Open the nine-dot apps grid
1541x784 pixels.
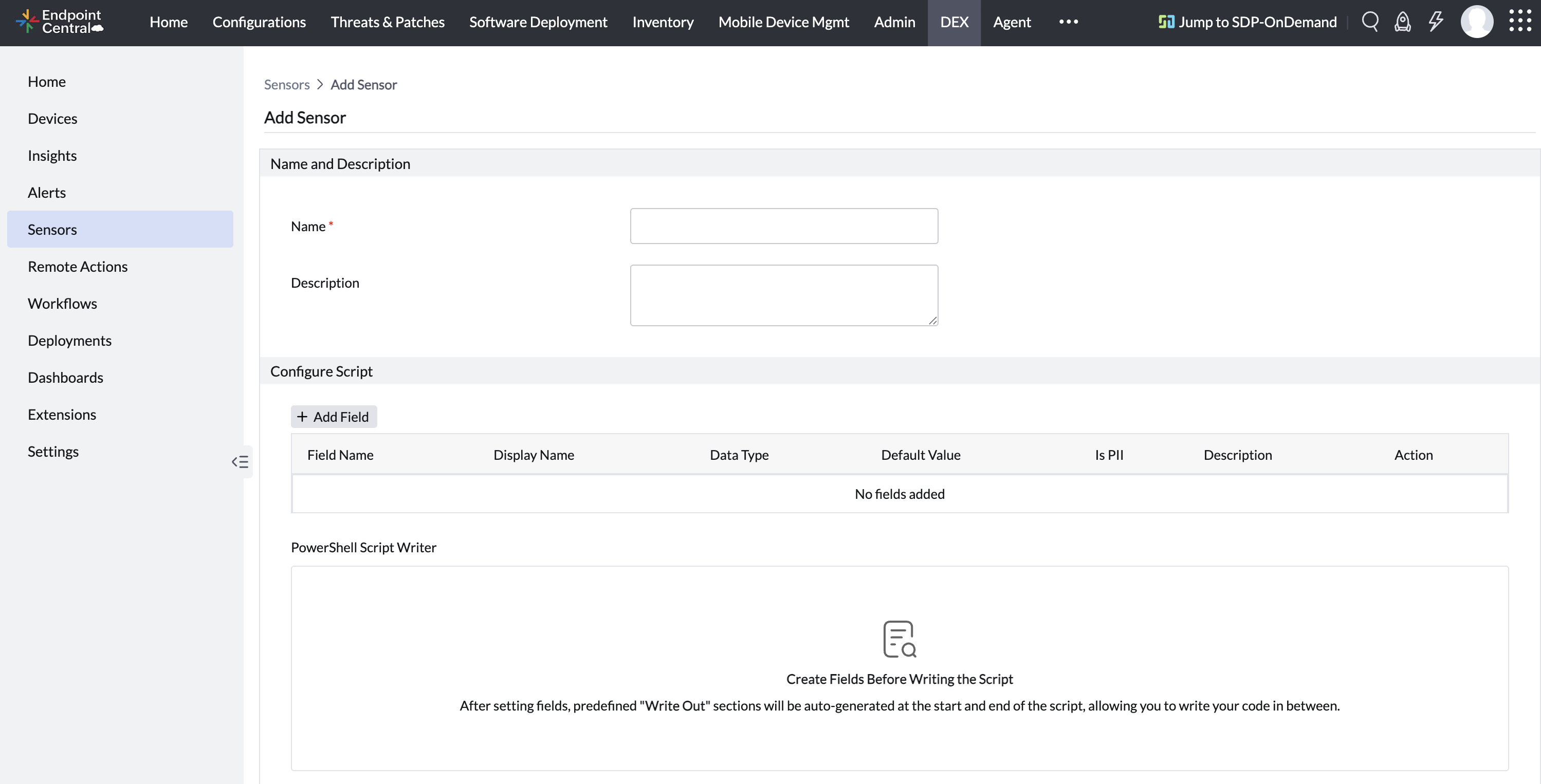pos(1519,21)
